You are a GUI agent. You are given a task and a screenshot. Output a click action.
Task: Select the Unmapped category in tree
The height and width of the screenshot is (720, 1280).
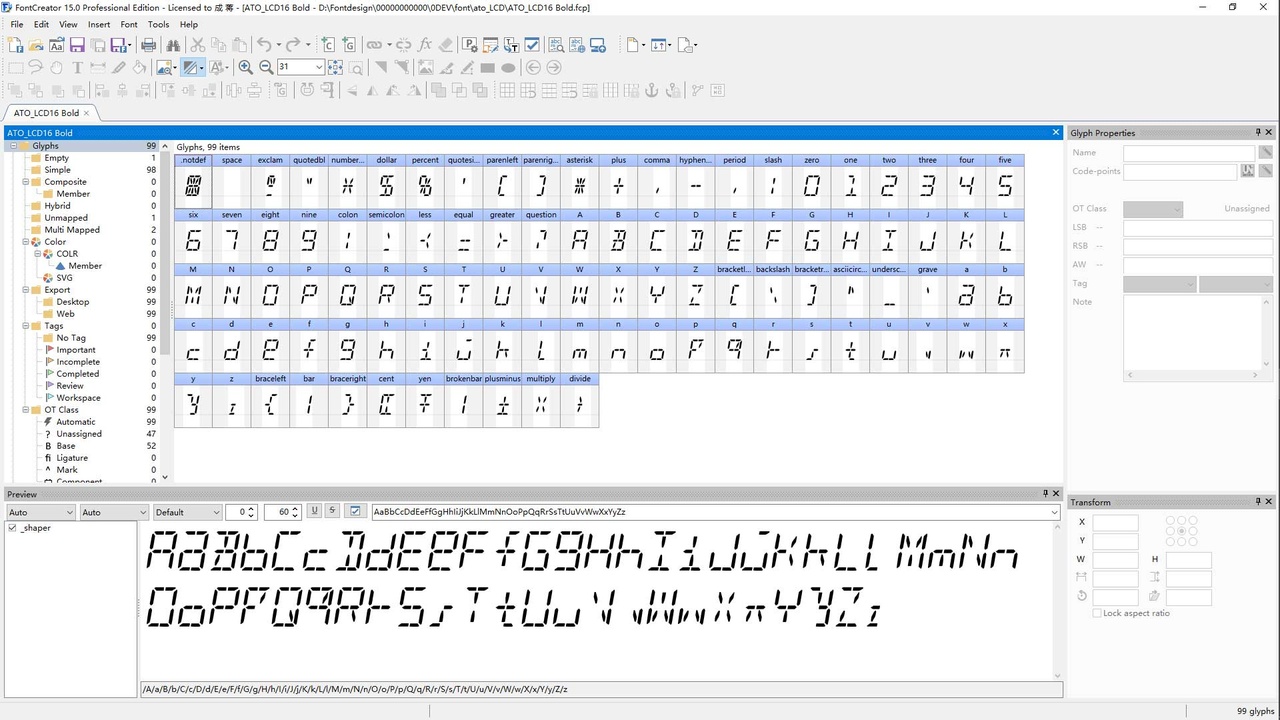click(x=66, y=218)
